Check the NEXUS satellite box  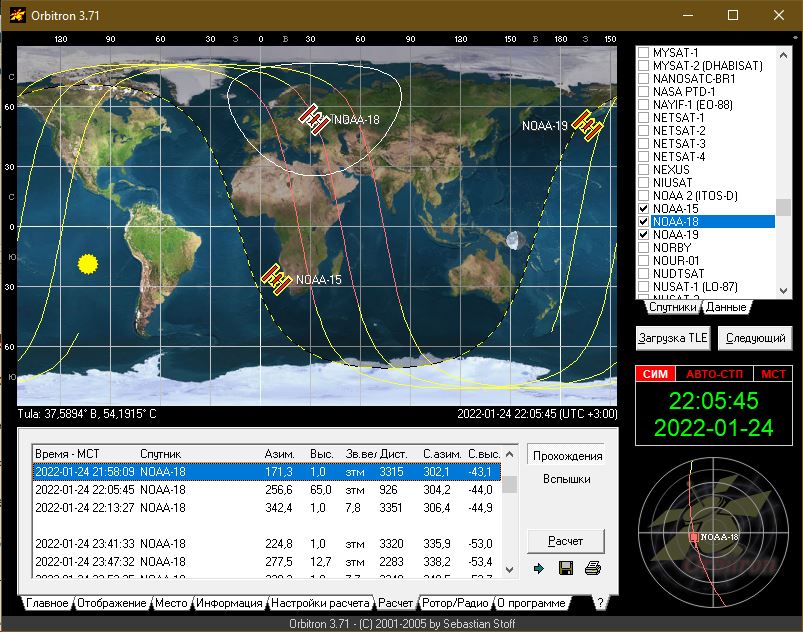click(644, 170)
